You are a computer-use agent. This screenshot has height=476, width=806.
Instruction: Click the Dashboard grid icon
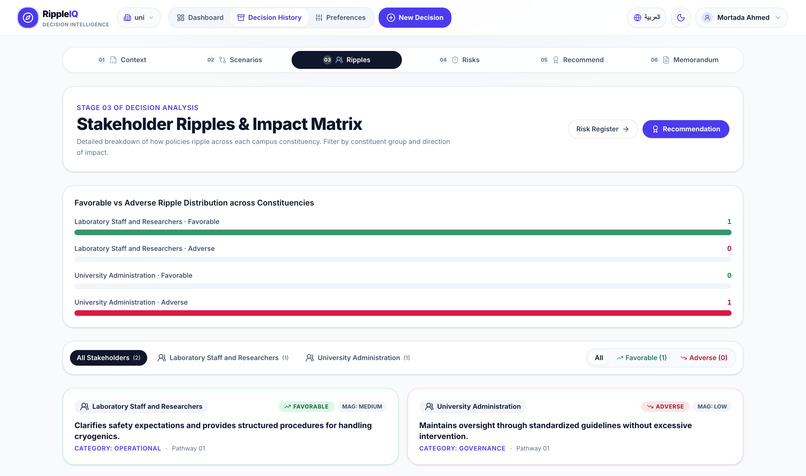tap(180, 17)
